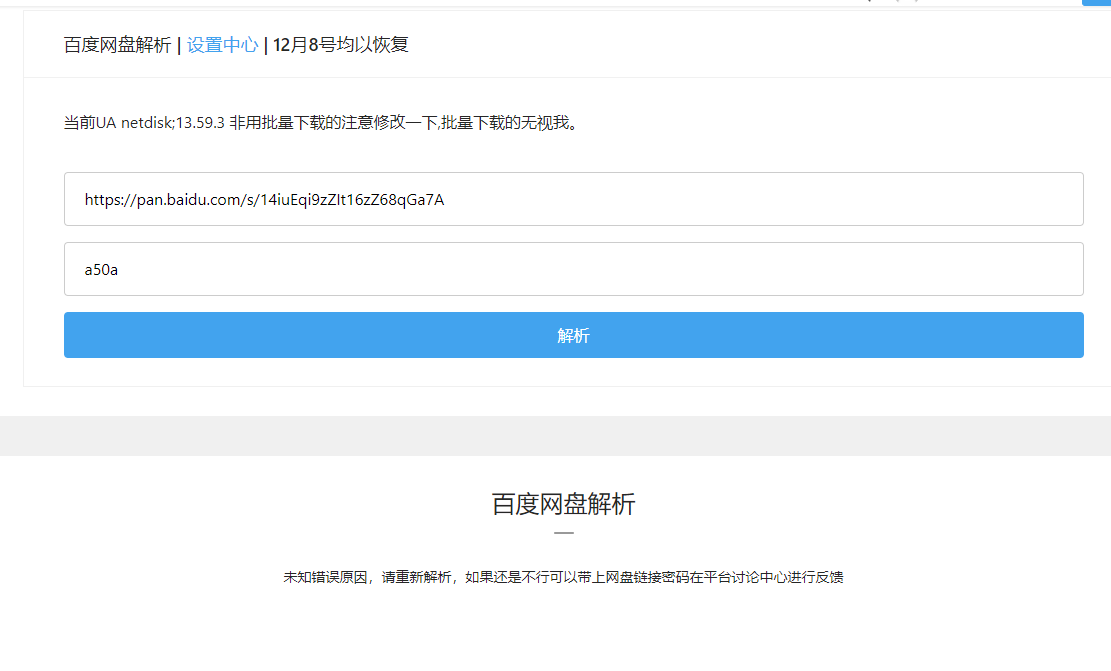Focus the extraction code field containing a50a
Screen dimensions: 1111x671
tap(573, 269)
